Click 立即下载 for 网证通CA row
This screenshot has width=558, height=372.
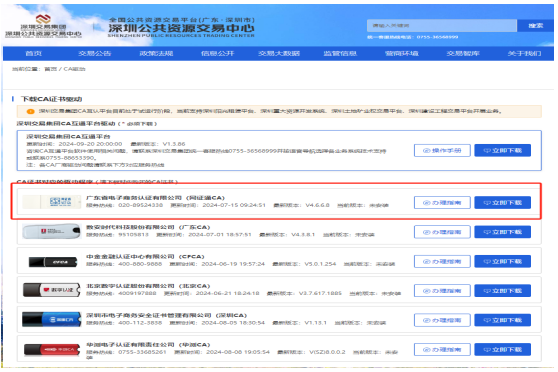click(502, 203)
